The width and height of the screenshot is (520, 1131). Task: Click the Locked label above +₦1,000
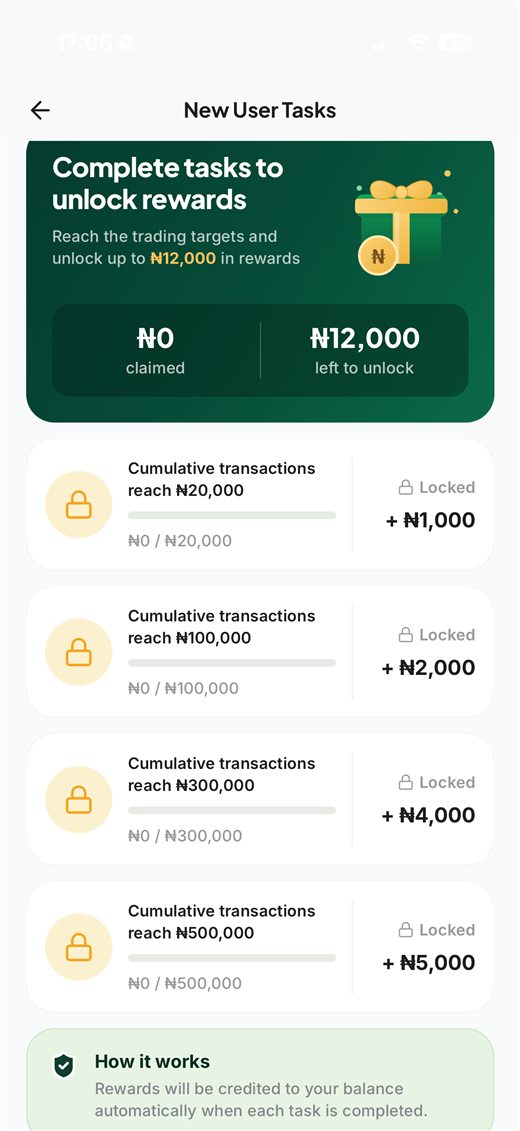[x=437, y=488]
